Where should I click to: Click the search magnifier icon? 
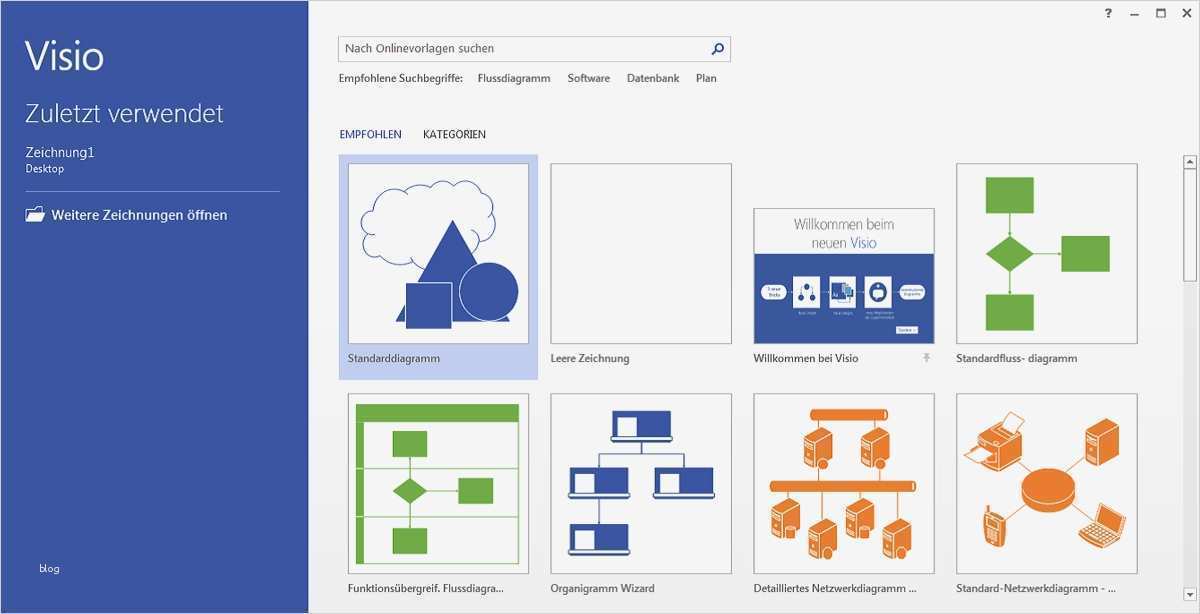[x=717, y=48]
